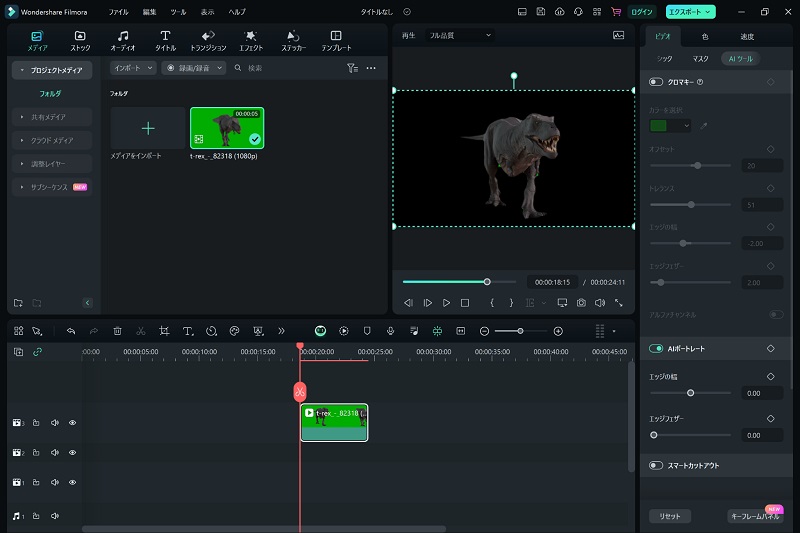The image size is (800, 533).
Task: Open the ファイル menu
Action: [118, 11]
